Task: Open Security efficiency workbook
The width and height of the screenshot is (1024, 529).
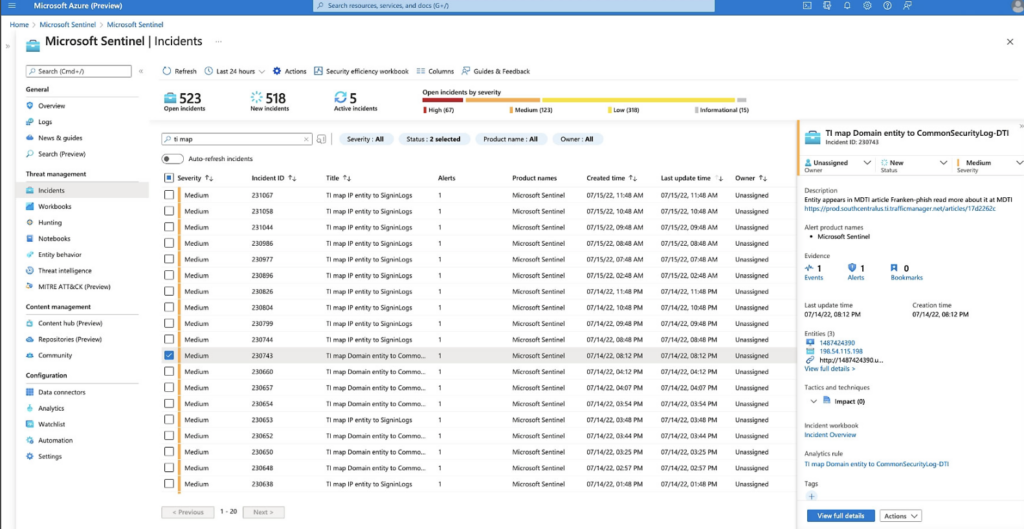Action: pyautogui.click(x=361, y=71)
